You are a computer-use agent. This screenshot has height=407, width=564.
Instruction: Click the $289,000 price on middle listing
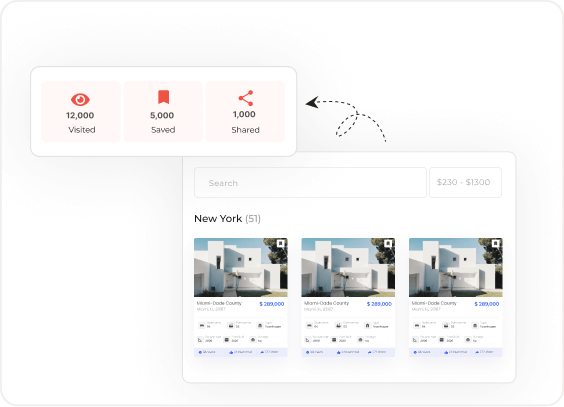click(379, 304)
